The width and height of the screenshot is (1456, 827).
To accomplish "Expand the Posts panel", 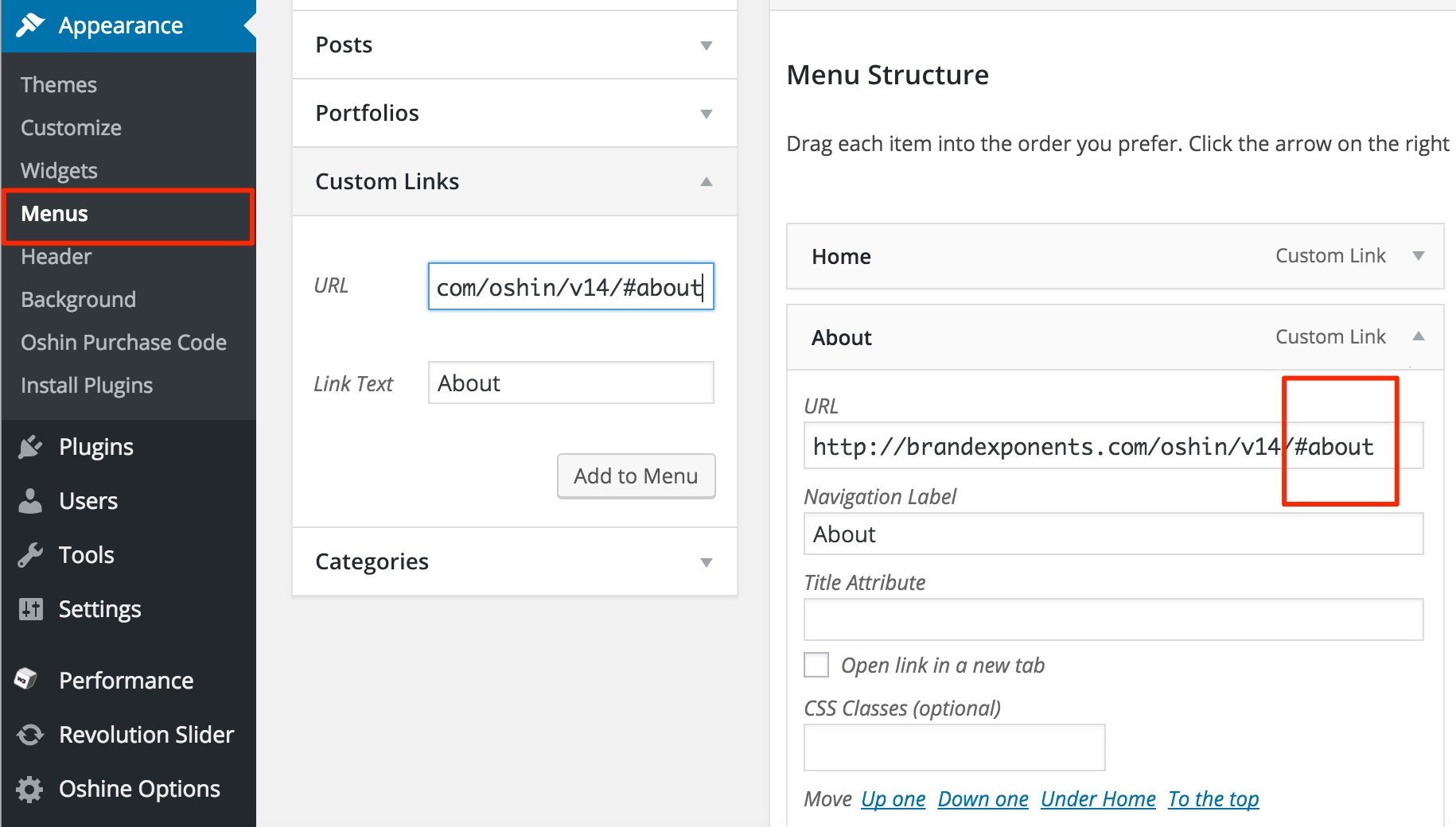I will (706, 45).
